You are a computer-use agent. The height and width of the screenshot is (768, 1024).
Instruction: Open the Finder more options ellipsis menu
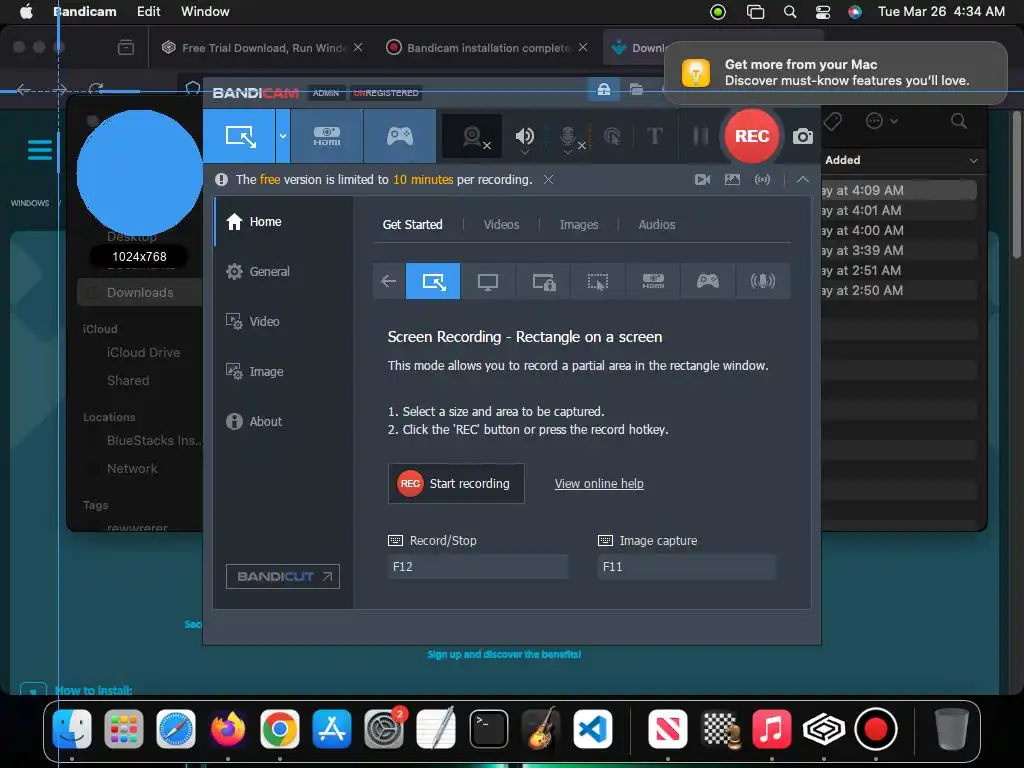pos(880,121)
